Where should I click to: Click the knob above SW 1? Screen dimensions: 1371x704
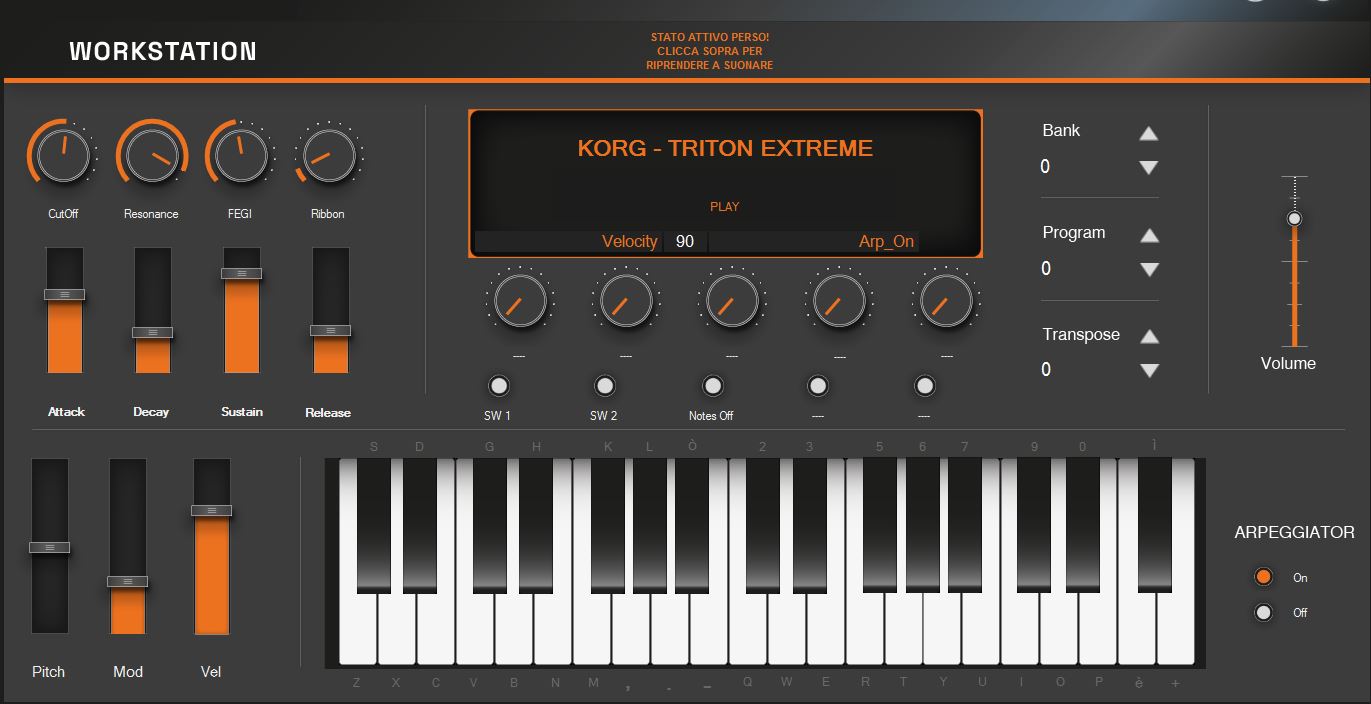tap(521, 301)
